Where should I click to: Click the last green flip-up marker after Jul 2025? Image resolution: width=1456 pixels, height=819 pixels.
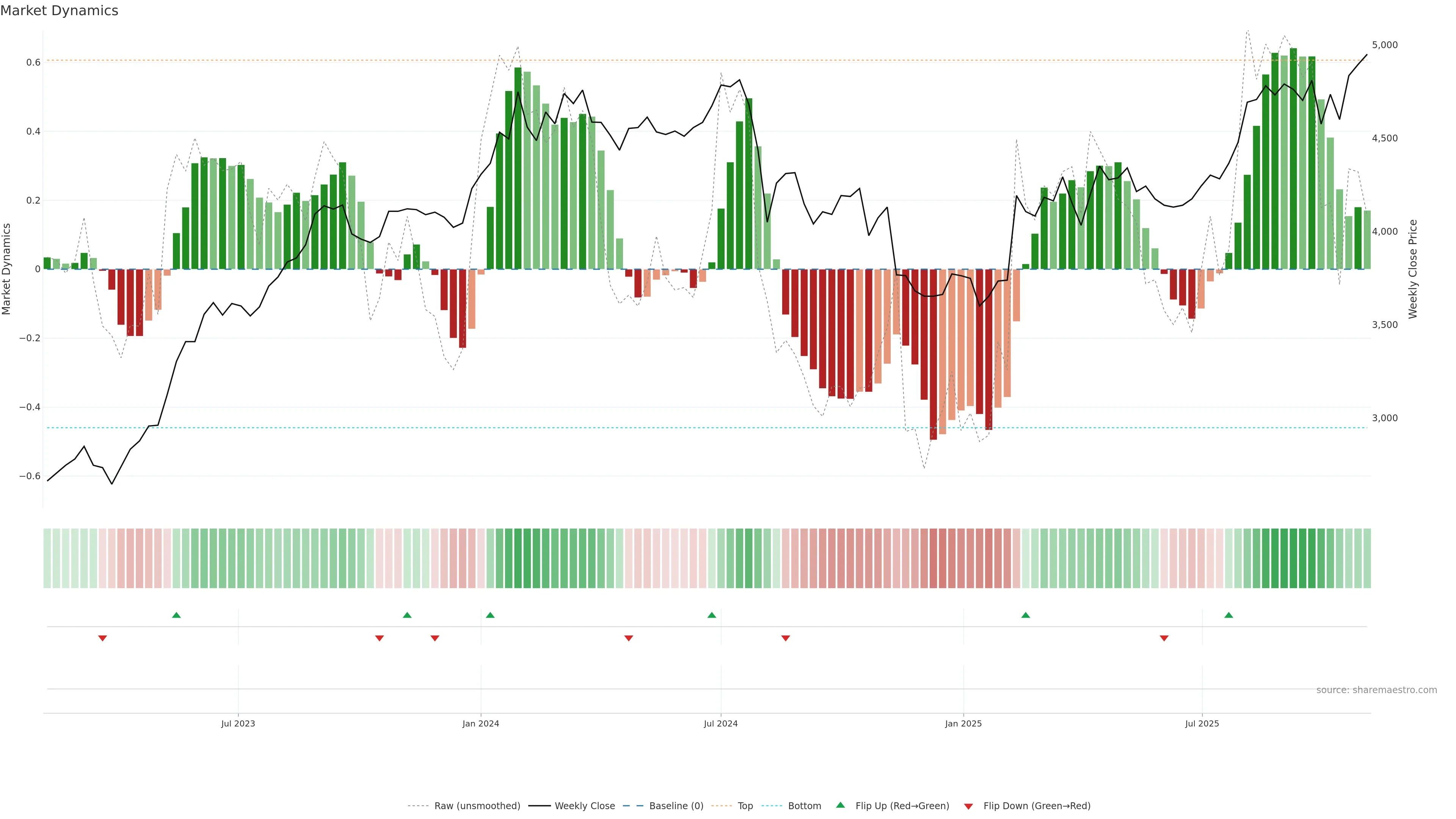click(x=1229, y=615)
